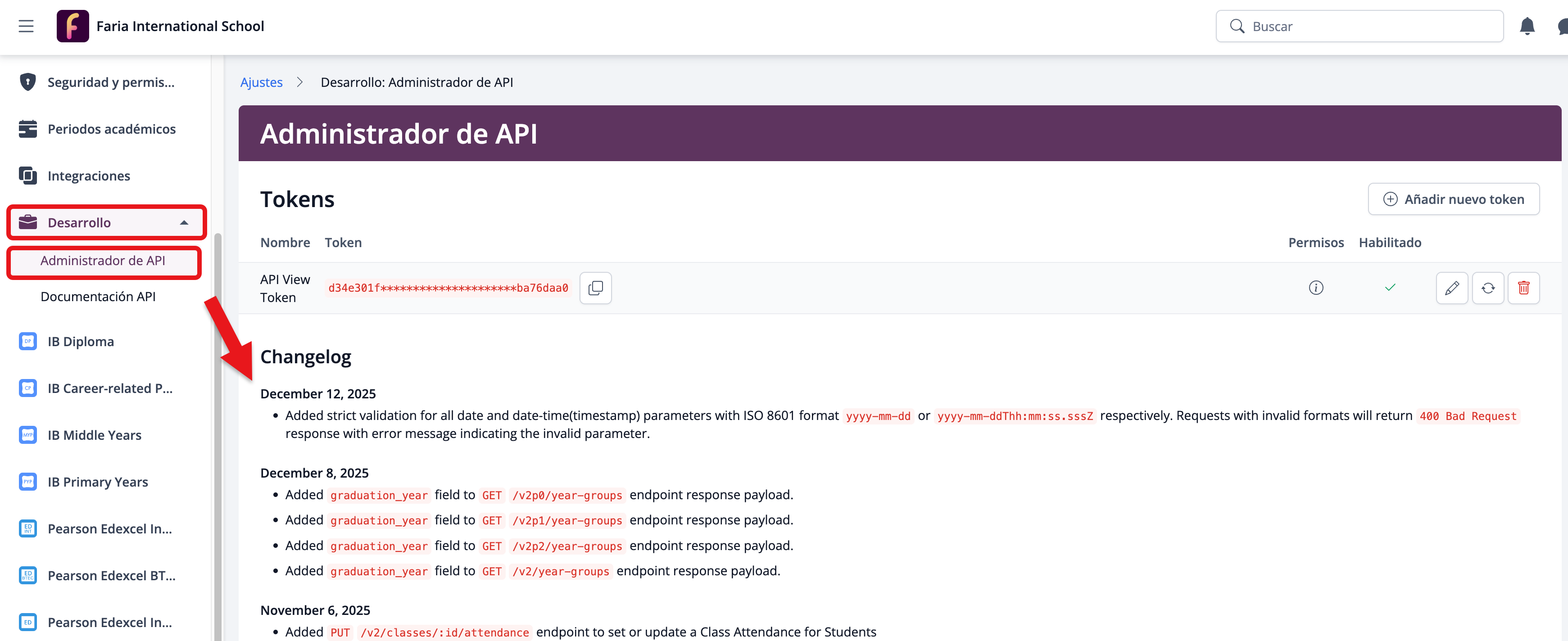Copy the API token to clipboard

[x=595, y=288]
